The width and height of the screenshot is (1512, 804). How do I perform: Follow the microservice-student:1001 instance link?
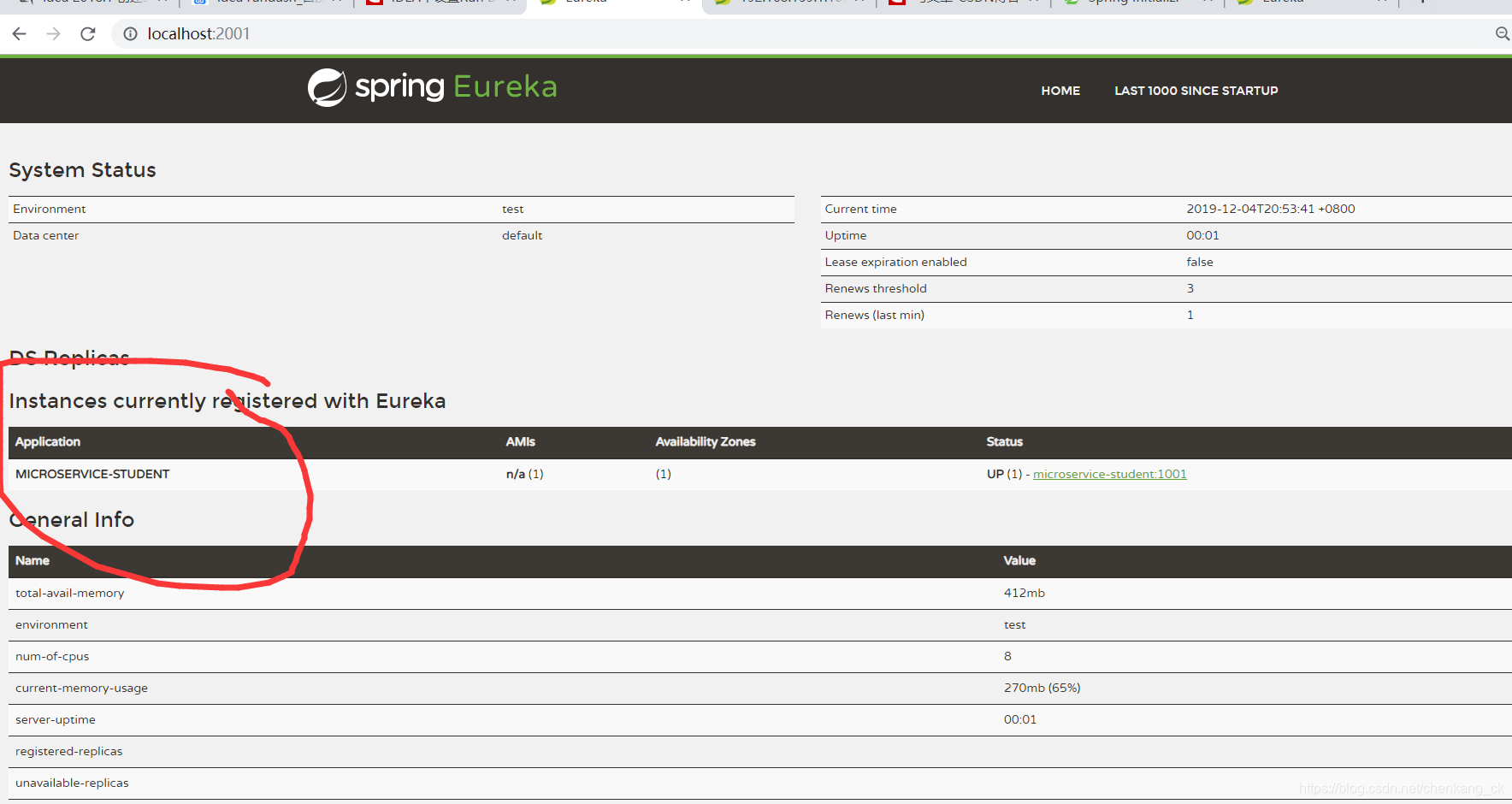point(1109,474)
